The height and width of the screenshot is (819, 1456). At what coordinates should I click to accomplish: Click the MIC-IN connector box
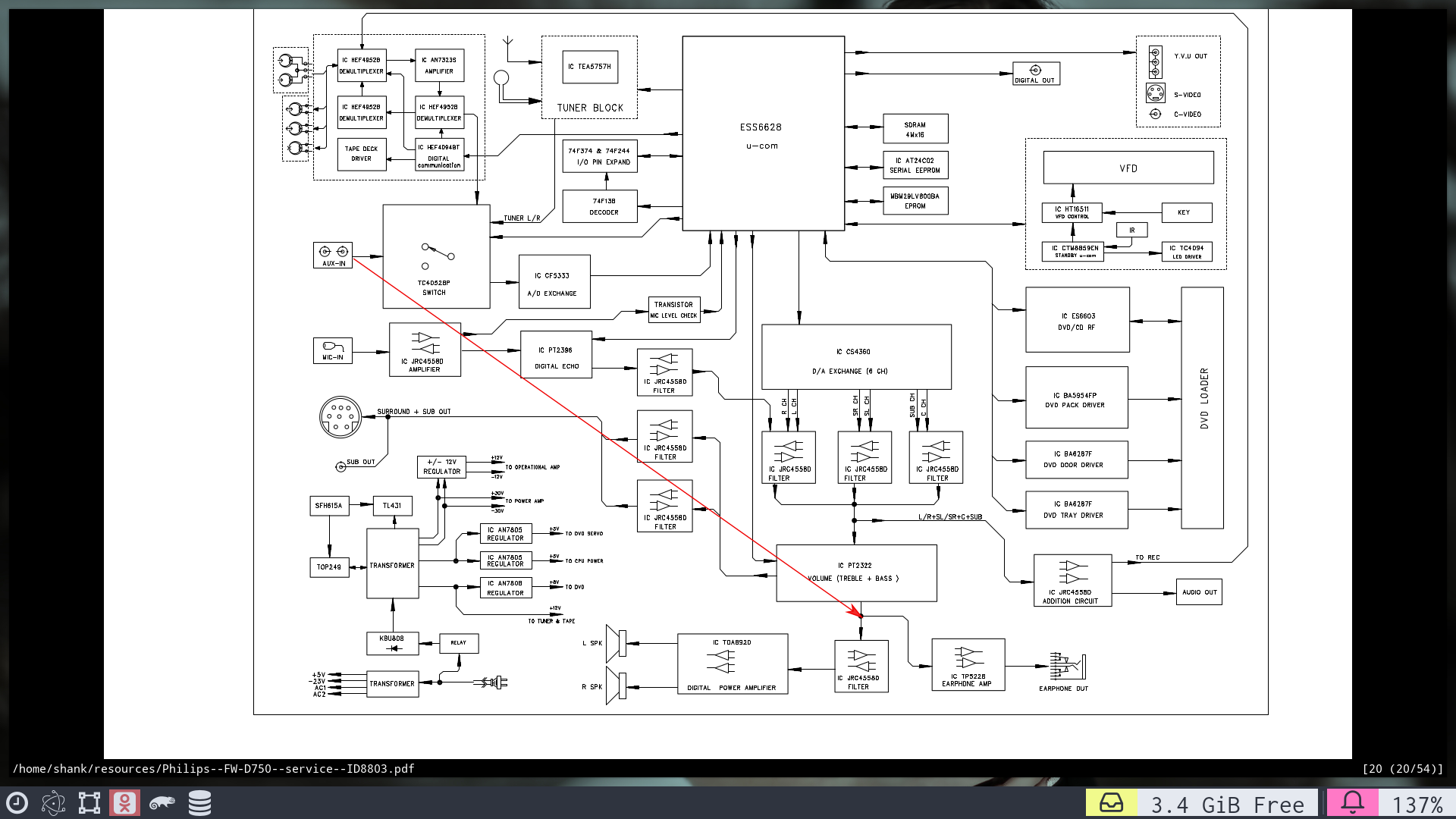pos(333,350)
